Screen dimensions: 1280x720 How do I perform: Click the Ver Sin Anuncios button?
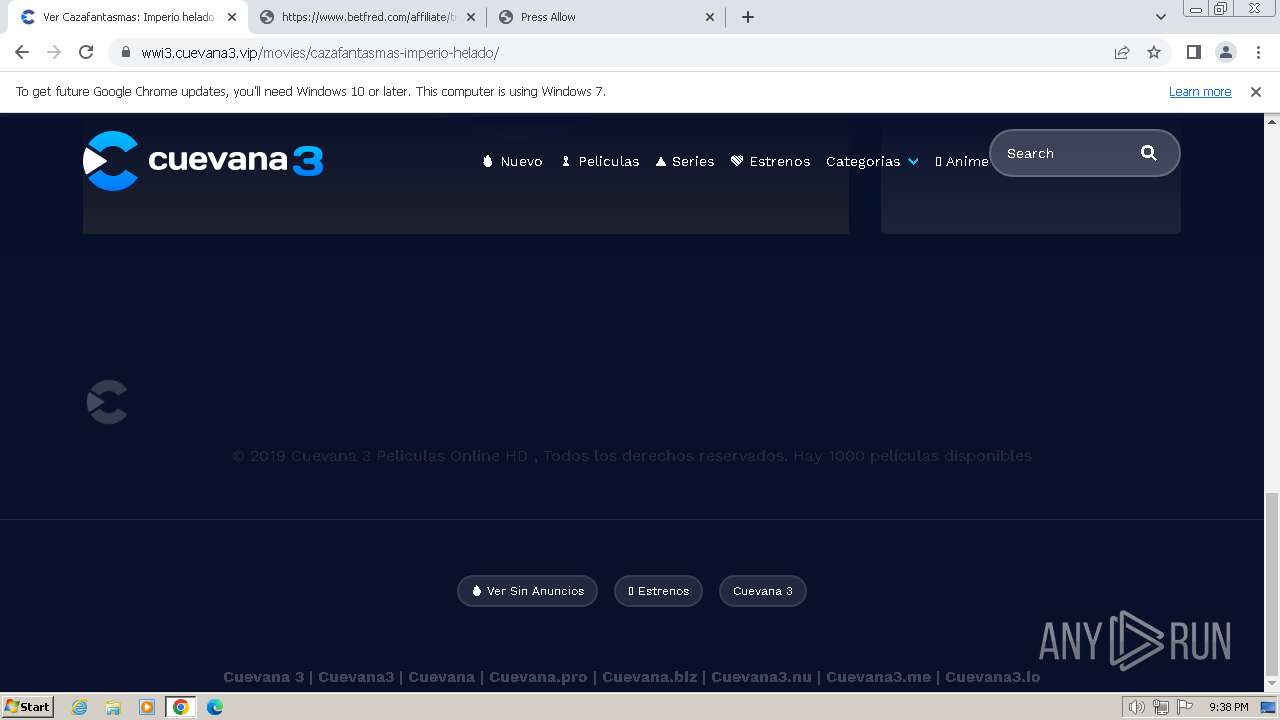[x=528, y=591]
